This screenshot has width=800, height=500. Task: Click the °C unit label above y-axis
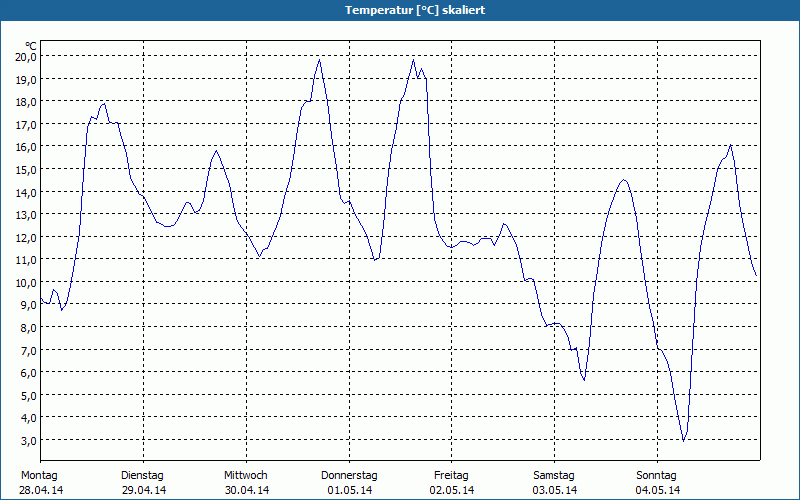coord(31,45)
